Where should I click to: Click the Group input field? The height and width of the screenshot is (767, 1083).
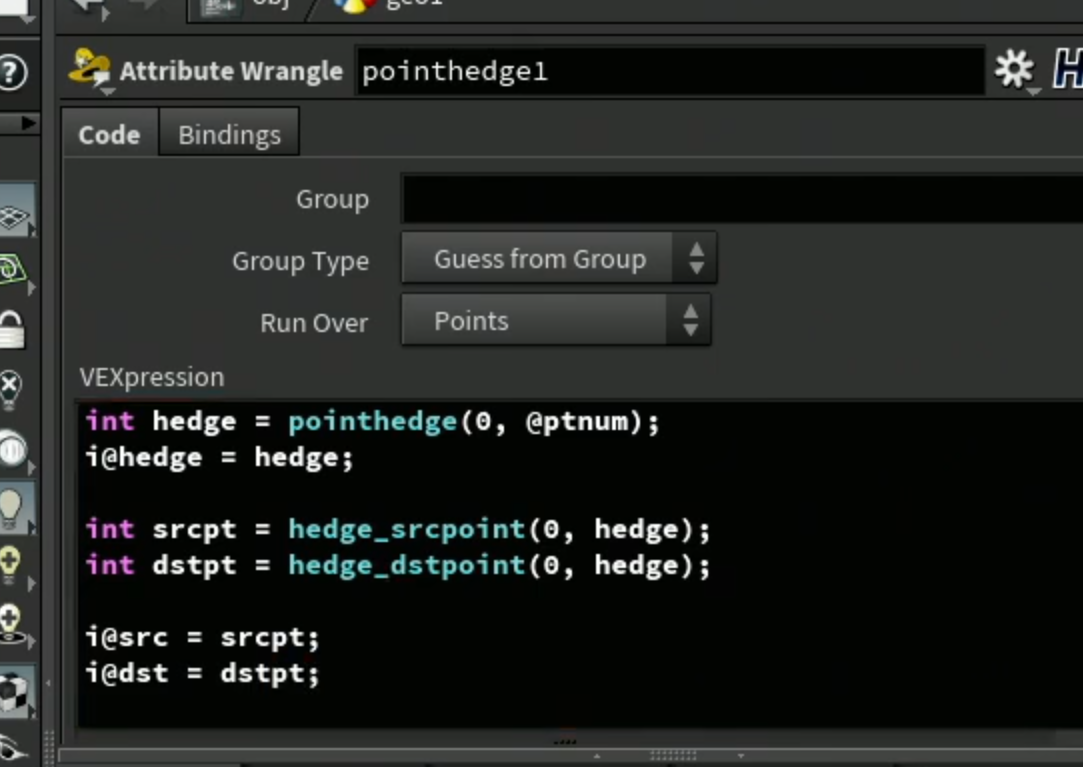[742, 199]
